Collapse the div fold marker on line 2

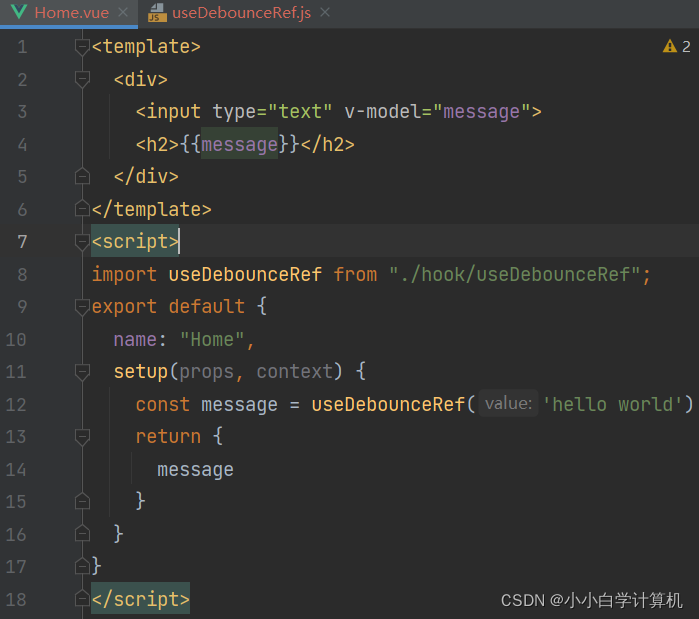[x=82, y=80]
